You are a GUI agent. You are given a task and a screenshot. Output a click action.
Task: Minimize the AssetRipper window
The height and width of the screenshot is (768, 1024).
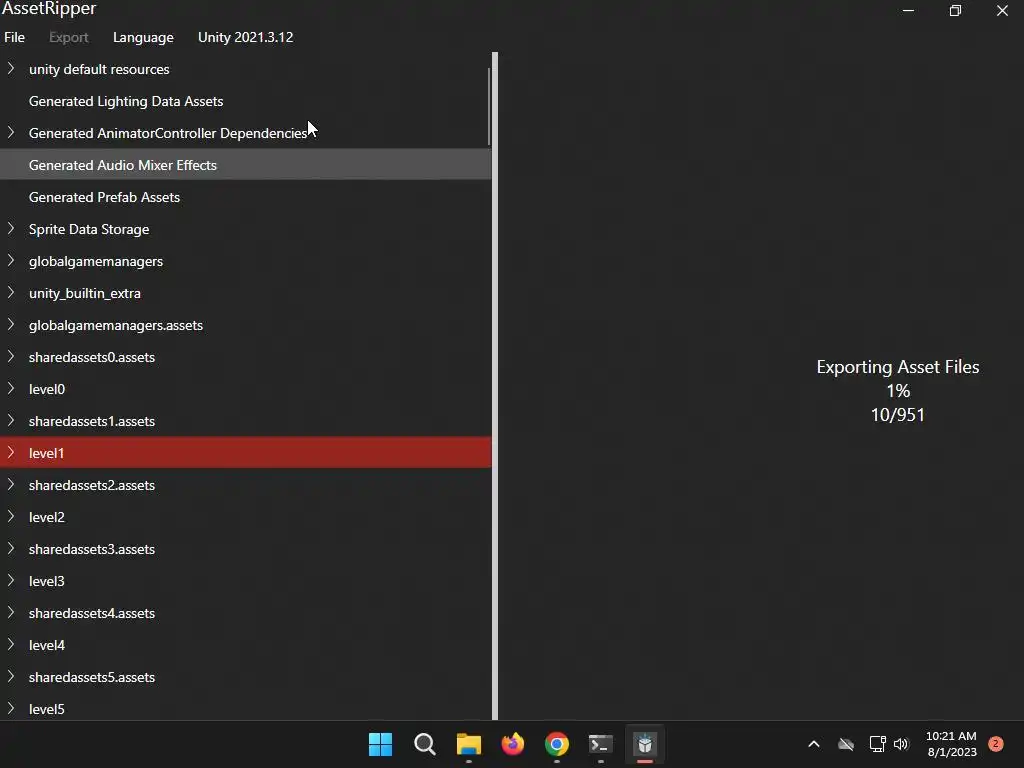click(908, 10)
